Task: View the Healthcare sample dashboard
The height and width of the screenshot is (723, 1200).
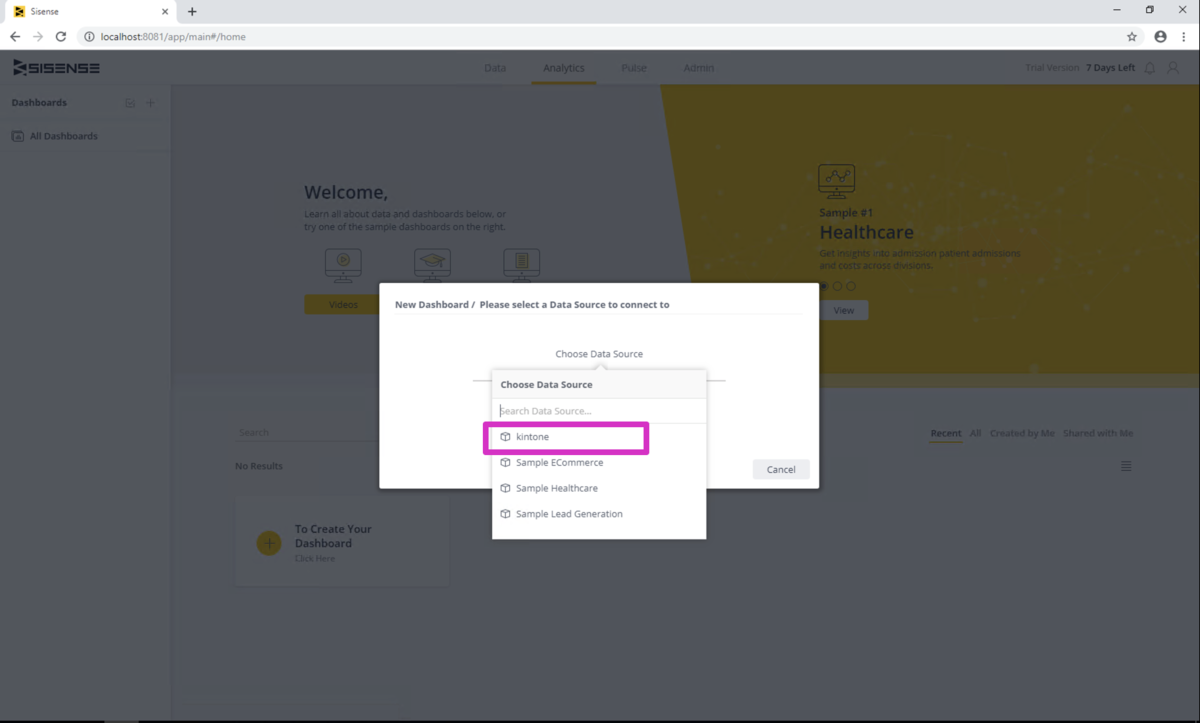Action: click(844, 310)
